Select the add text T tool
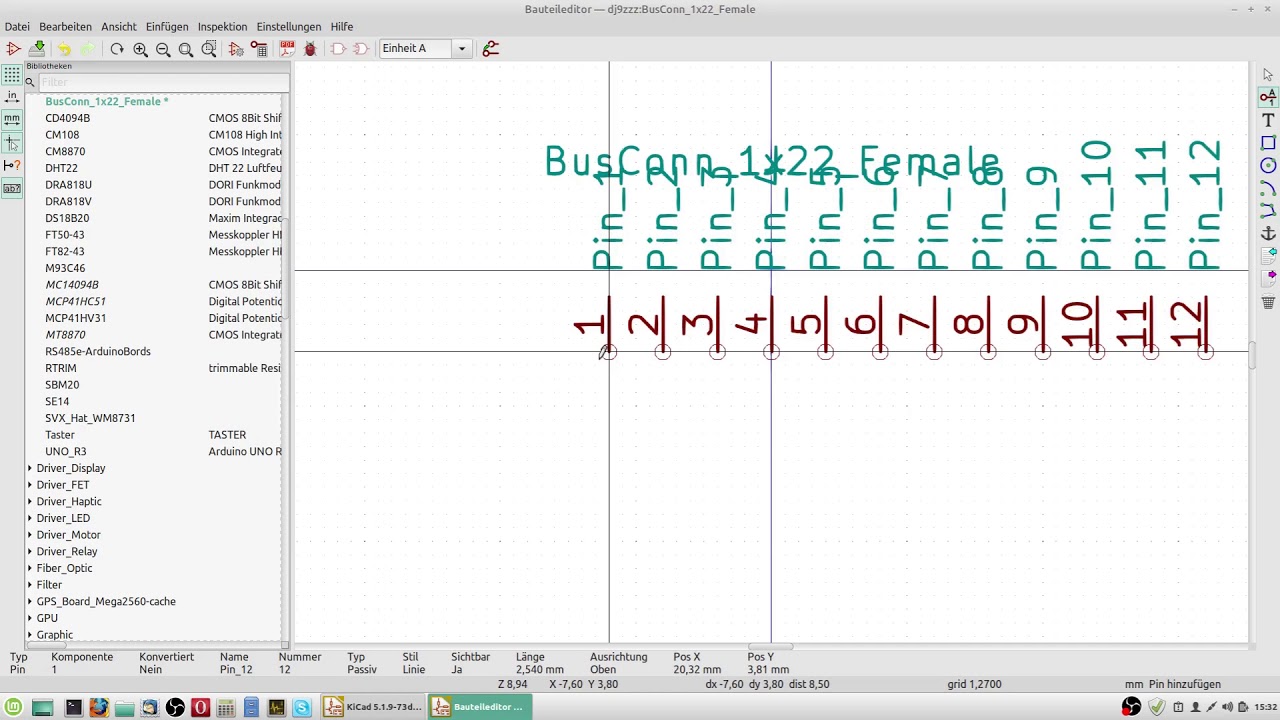Image resolution: width=1280 pixels, height=720 pixels. pos(1268,120)
